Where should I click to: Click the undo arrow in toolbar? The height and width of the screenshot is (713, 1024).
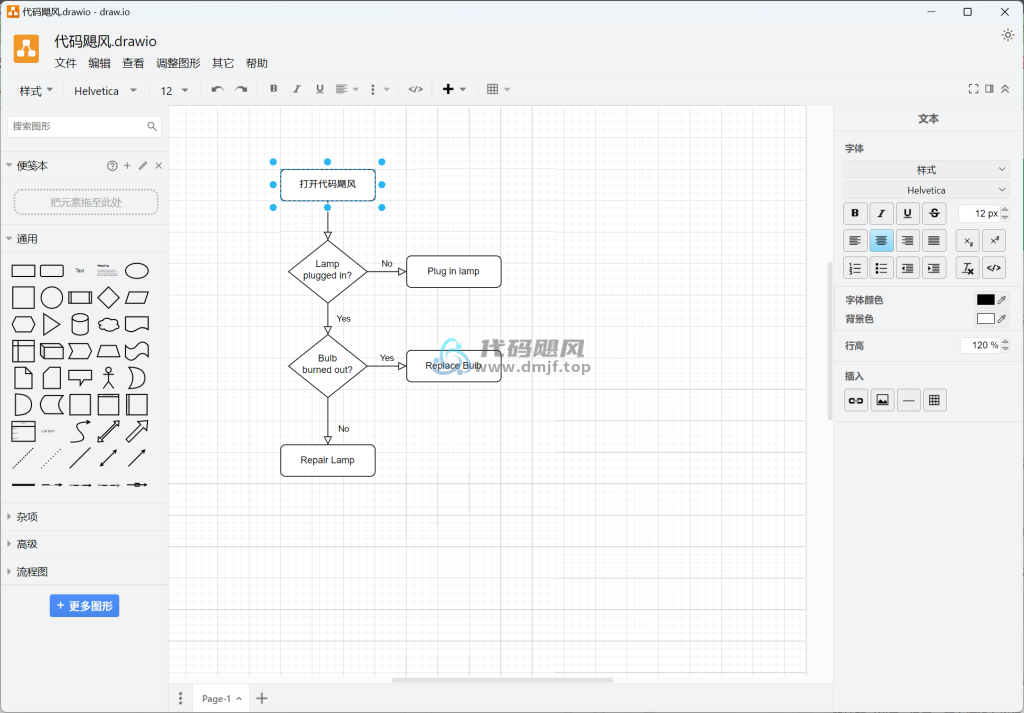coord(217,89)
